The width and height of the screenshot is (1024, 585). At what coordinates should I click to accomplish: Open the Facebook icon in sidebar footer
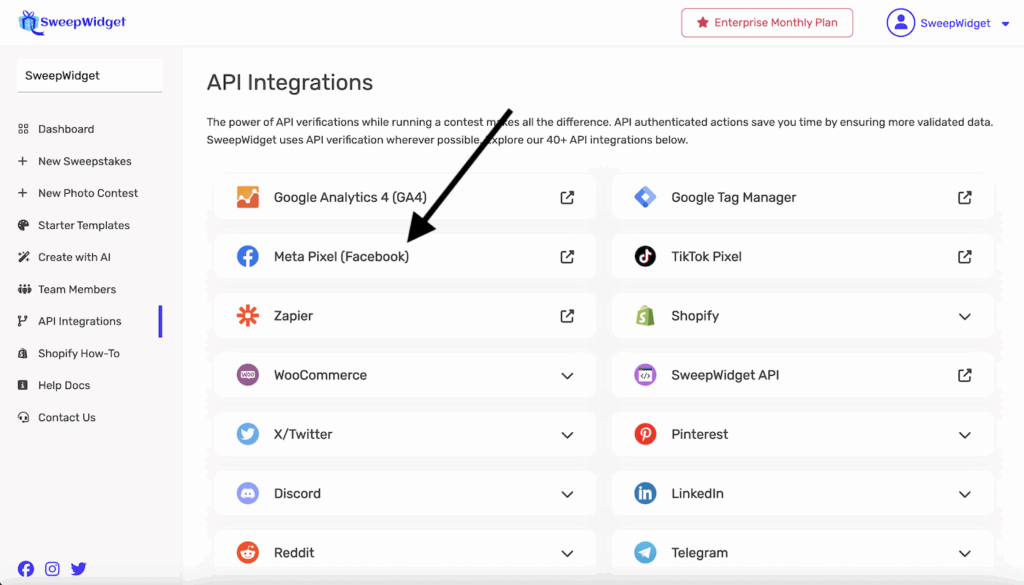(x=26, y=569)
